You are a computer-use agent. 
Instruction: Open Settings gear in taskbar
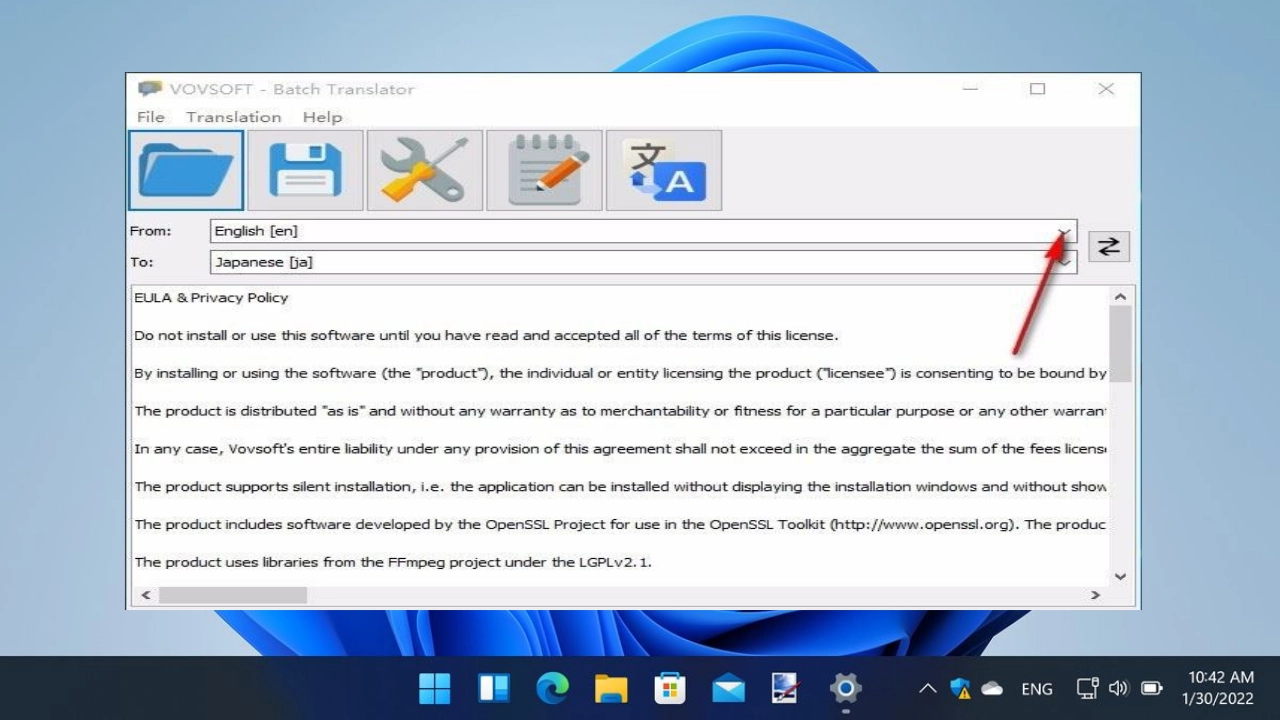pyautogui.click(x=846, y=688)
